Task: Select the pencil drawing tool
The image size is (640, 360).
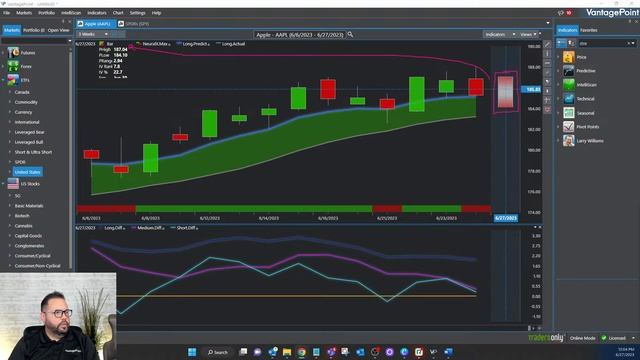Action: coord(547,44)
